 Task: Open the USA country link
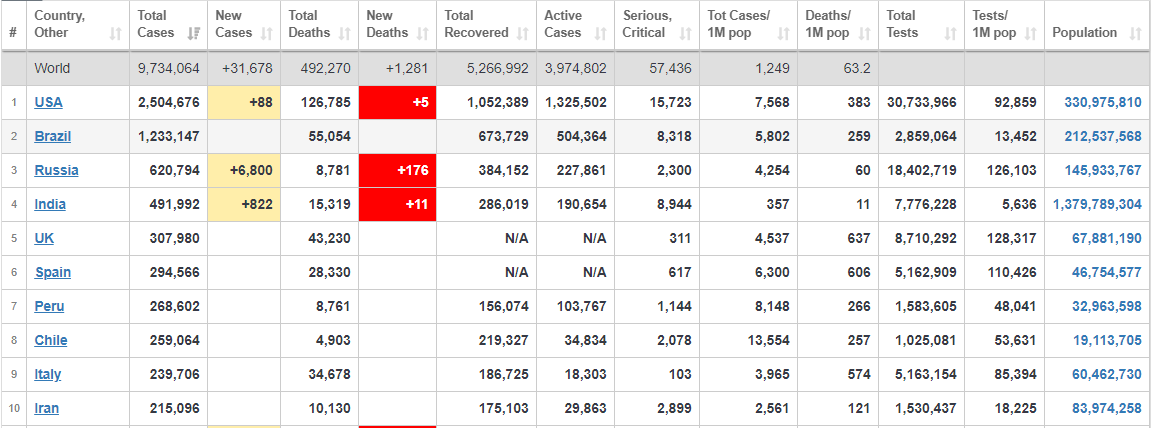click(x=48, y=103)
